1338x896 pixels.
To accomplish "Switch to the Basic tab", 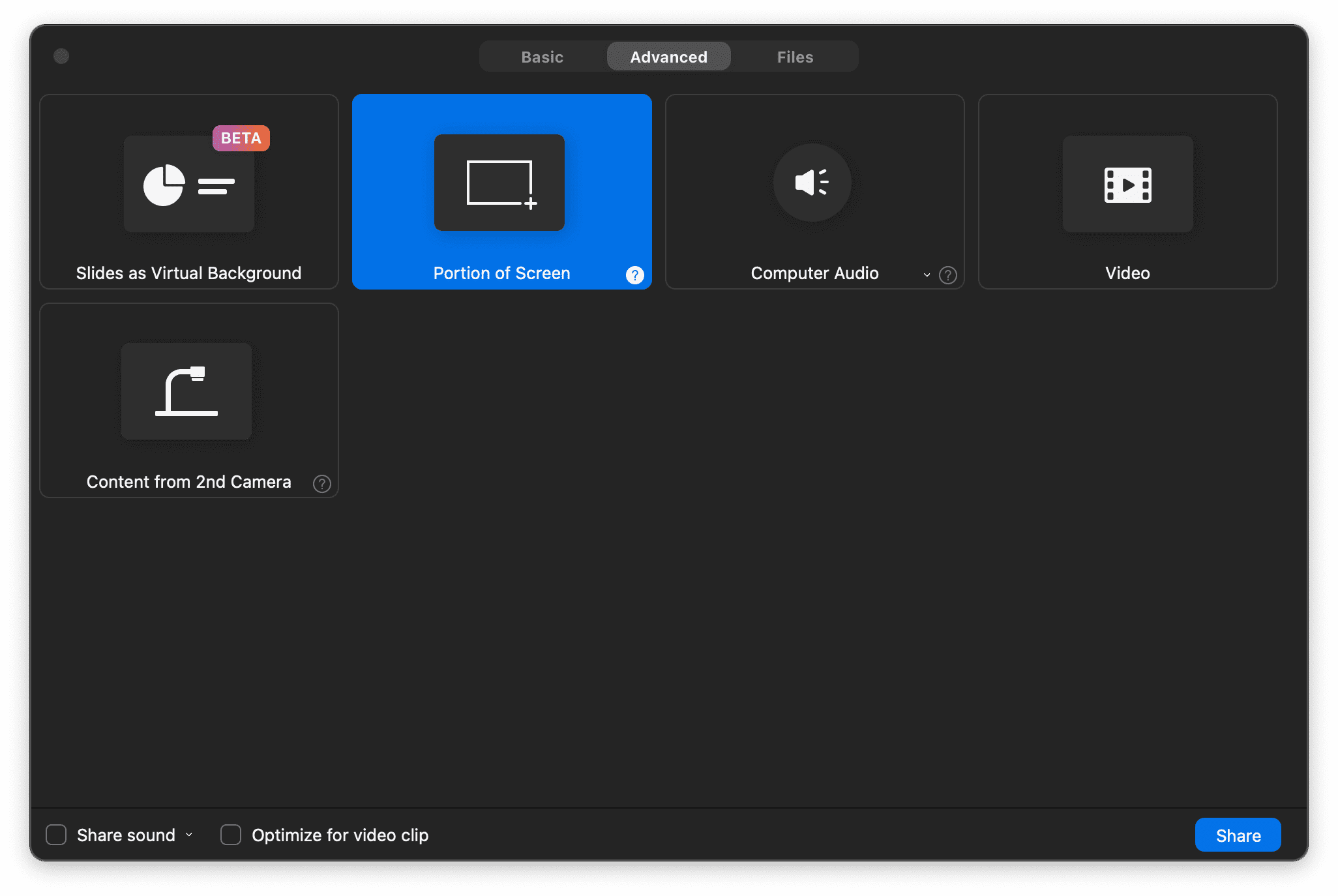I will [543, 57].
